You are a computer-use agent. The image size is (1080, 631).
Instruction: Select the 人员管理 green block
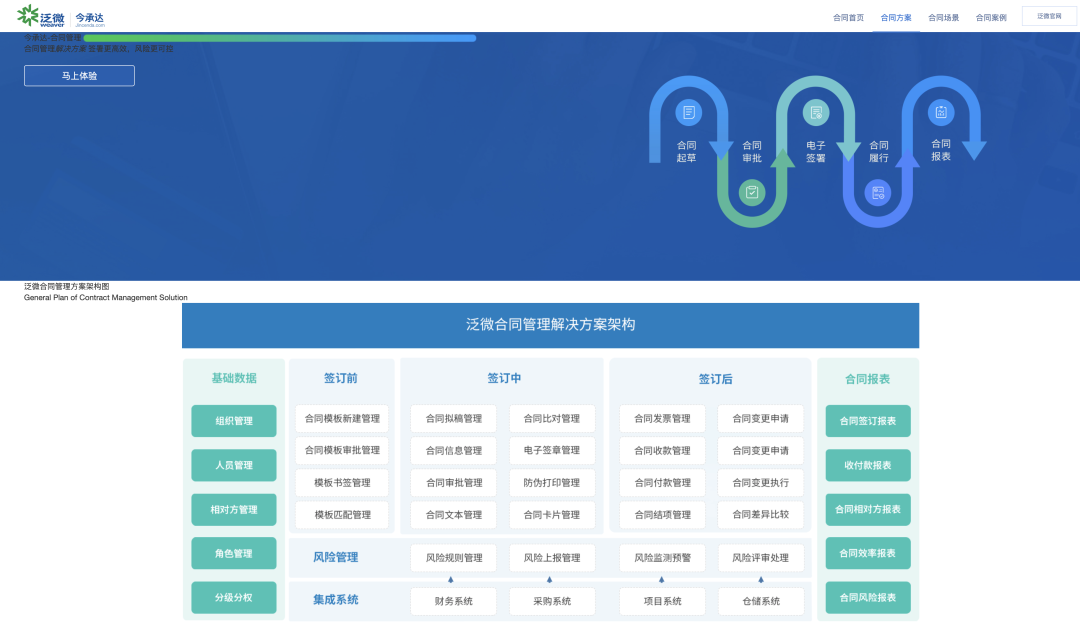coord(233,465)
